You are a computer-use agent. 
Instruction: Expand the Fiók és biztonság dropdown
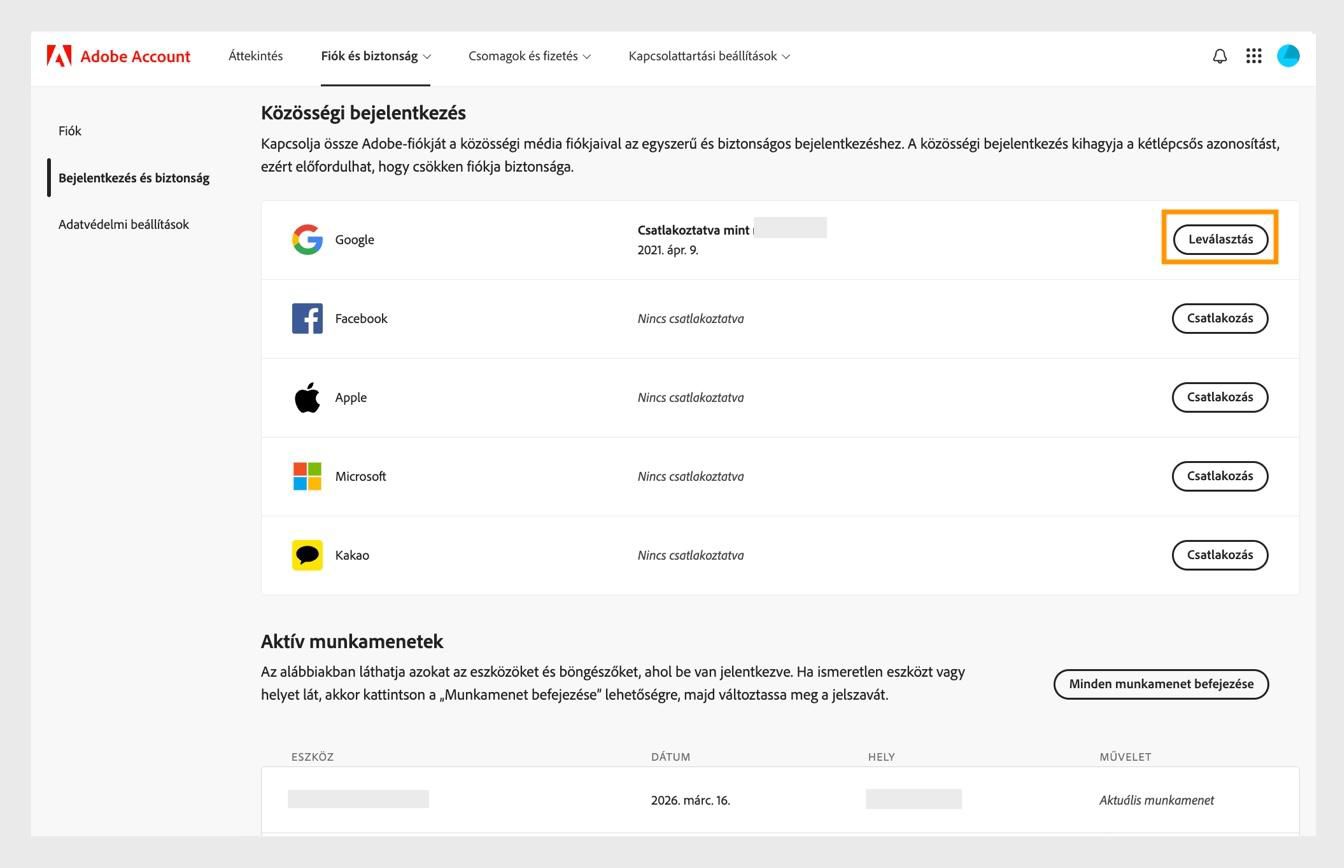tap(375, 56)
